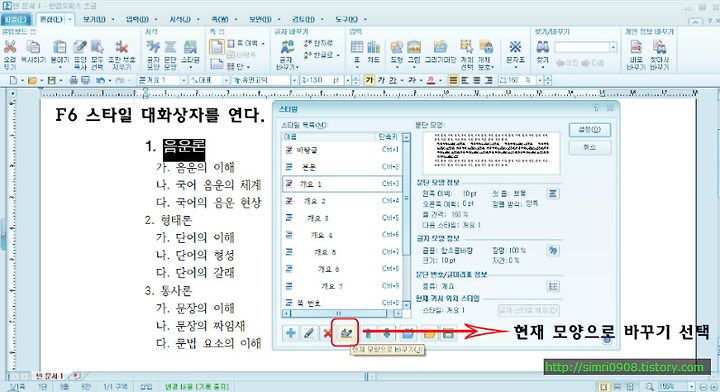The height and width of the screenshot is (392, 720).
Task: Click the Convert to Hanja (한자로) button
Action: [318, 43]
